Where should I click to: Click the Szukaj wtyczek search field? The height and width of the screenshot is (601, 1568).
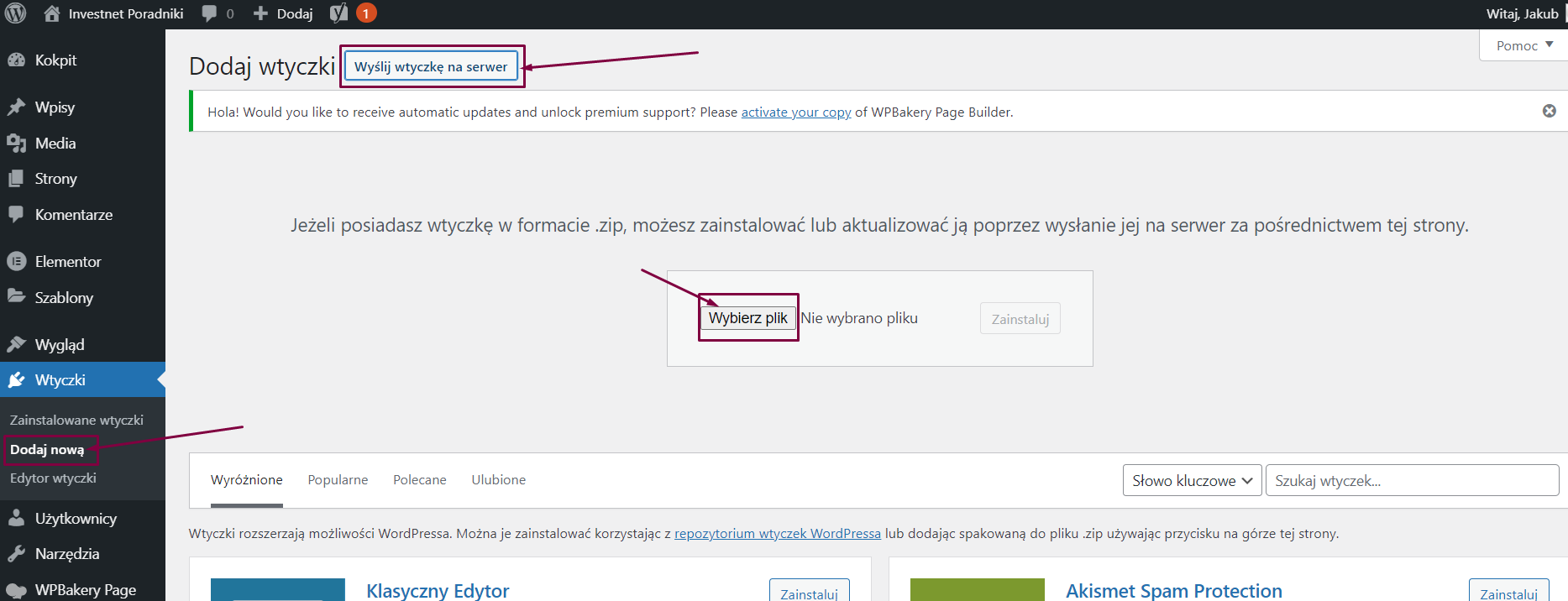pos(1411,481)
